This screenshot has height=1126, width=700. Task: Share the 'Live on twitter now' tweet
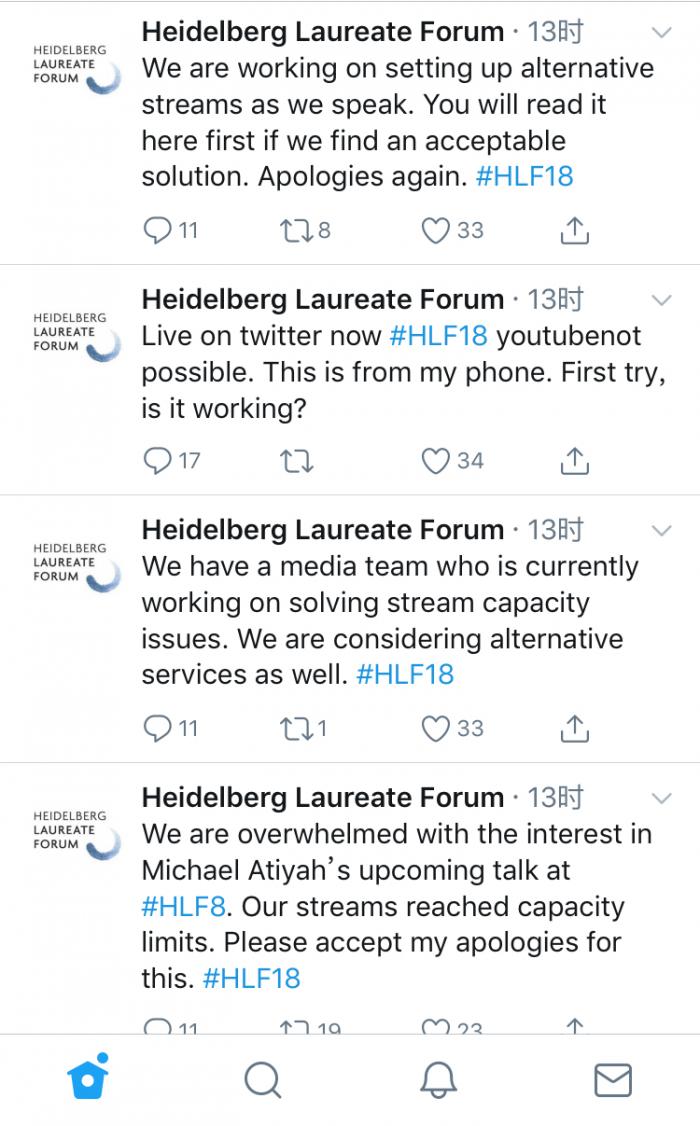574,461
